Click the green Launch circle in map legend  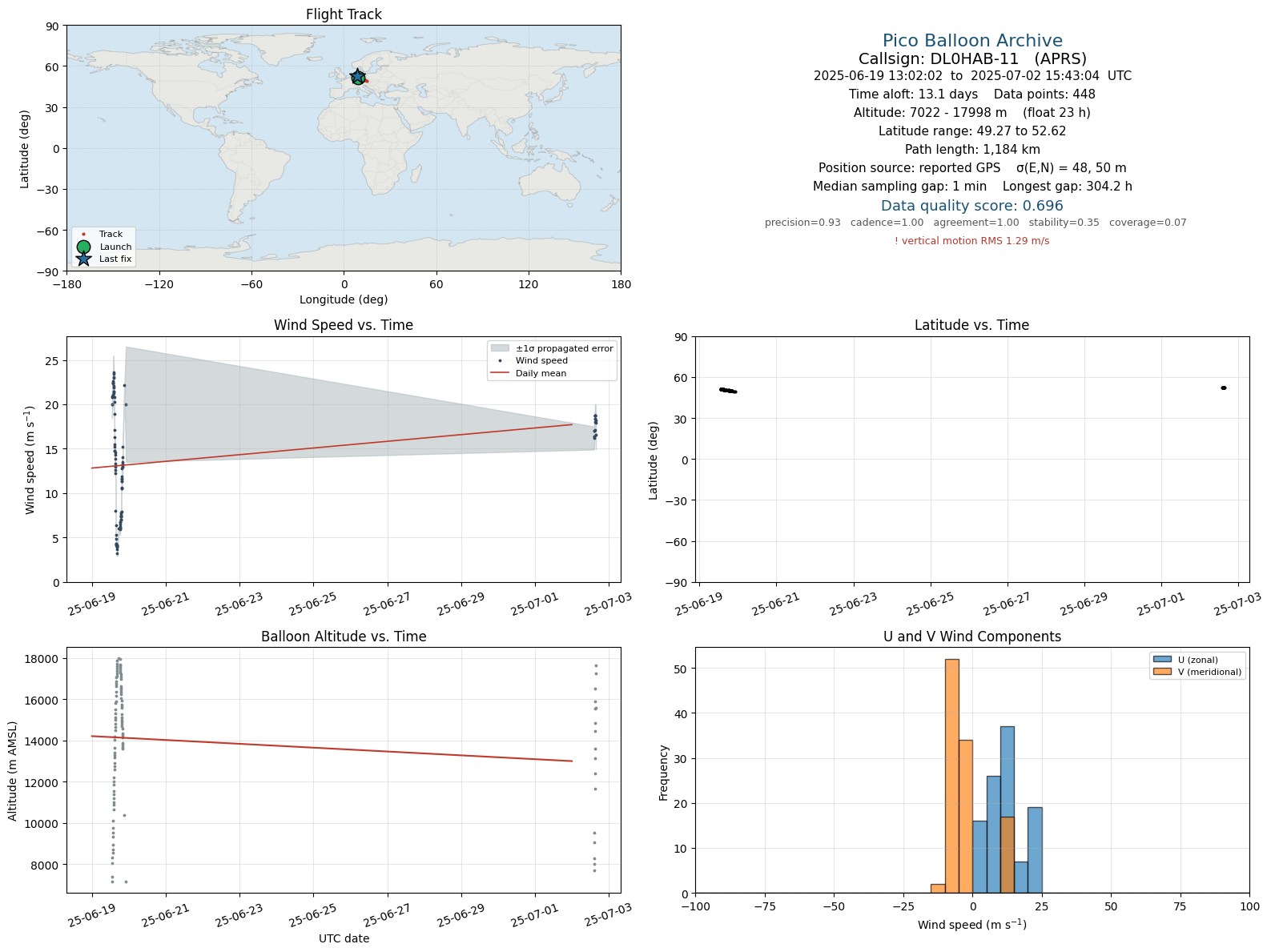pos(83,247)
